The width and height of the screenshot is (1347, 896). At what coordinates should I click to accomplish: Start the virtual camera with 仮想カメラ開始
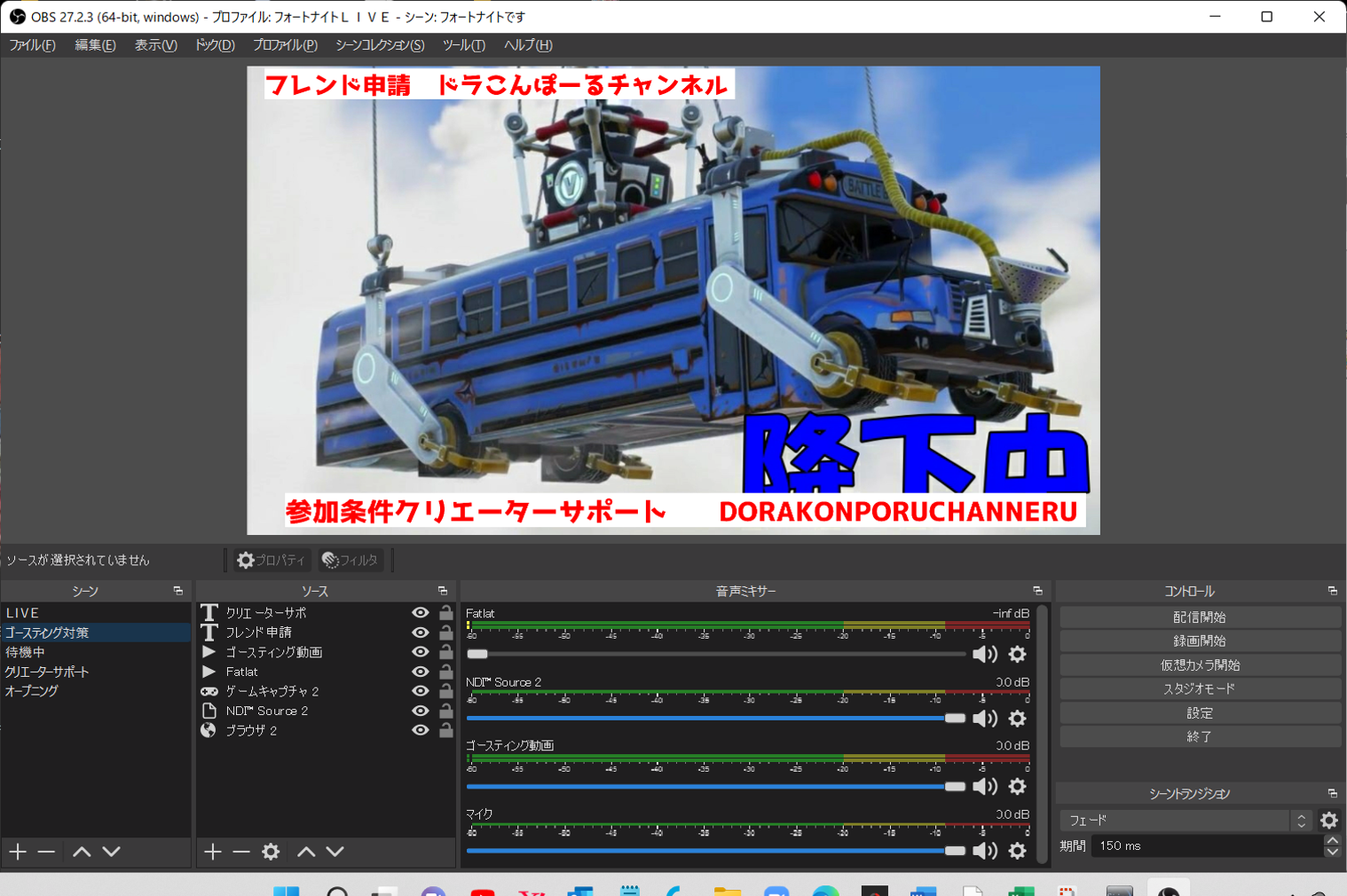[1200, 664]
